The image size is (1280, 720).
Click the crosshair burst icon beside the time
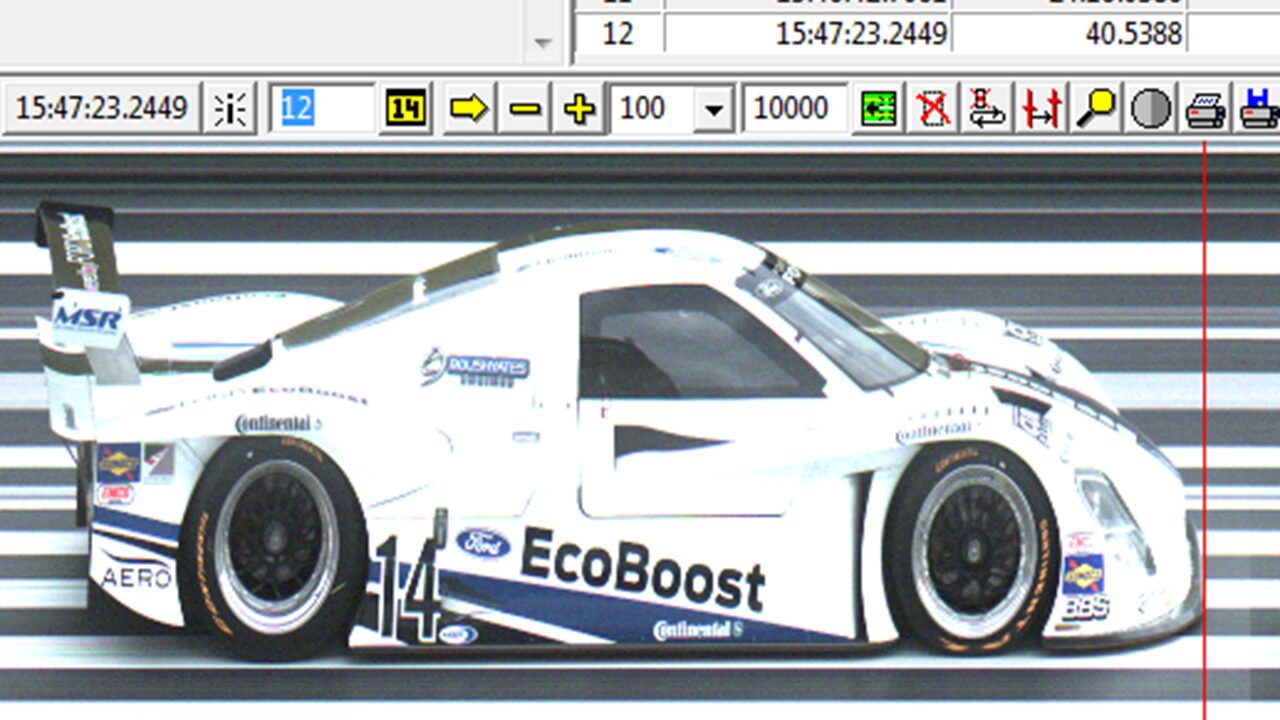[230, 108]
